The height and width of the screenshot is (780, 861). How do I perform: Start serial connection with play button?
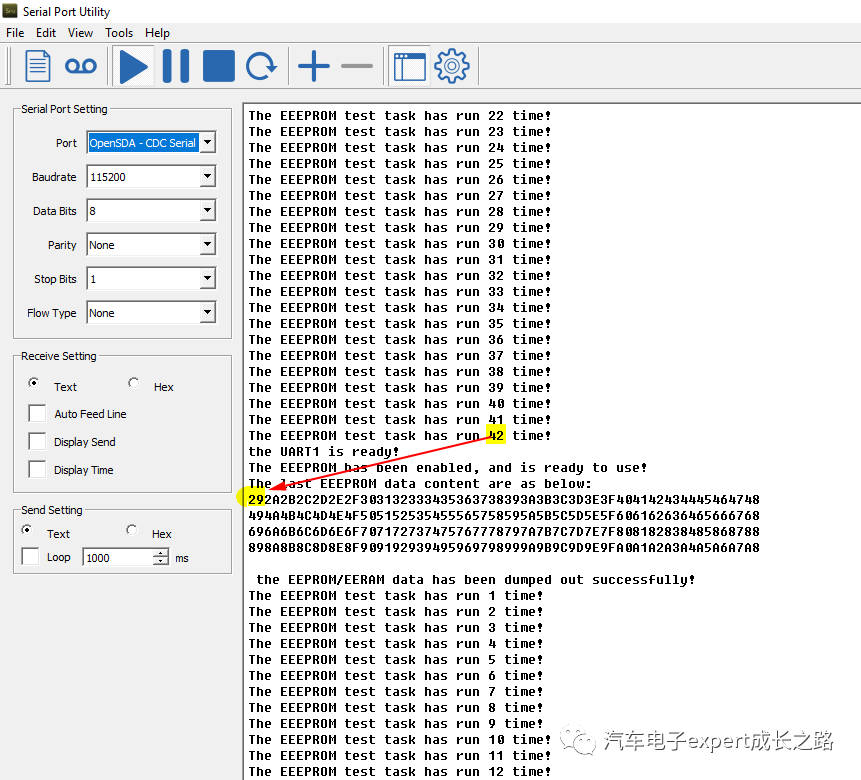click(133, 67)
